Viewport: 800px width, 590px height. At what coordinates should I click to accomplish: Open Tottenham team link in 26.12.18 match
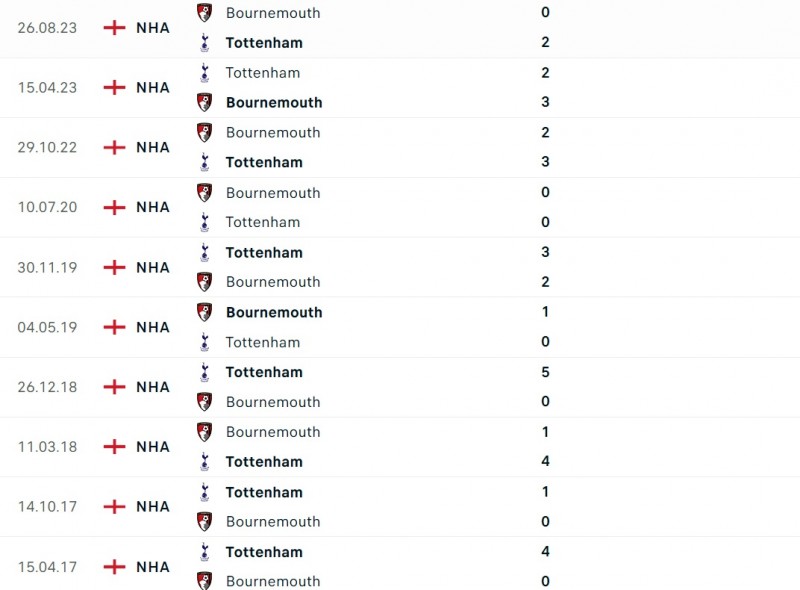pyautogui.click(x=264, y=372)
